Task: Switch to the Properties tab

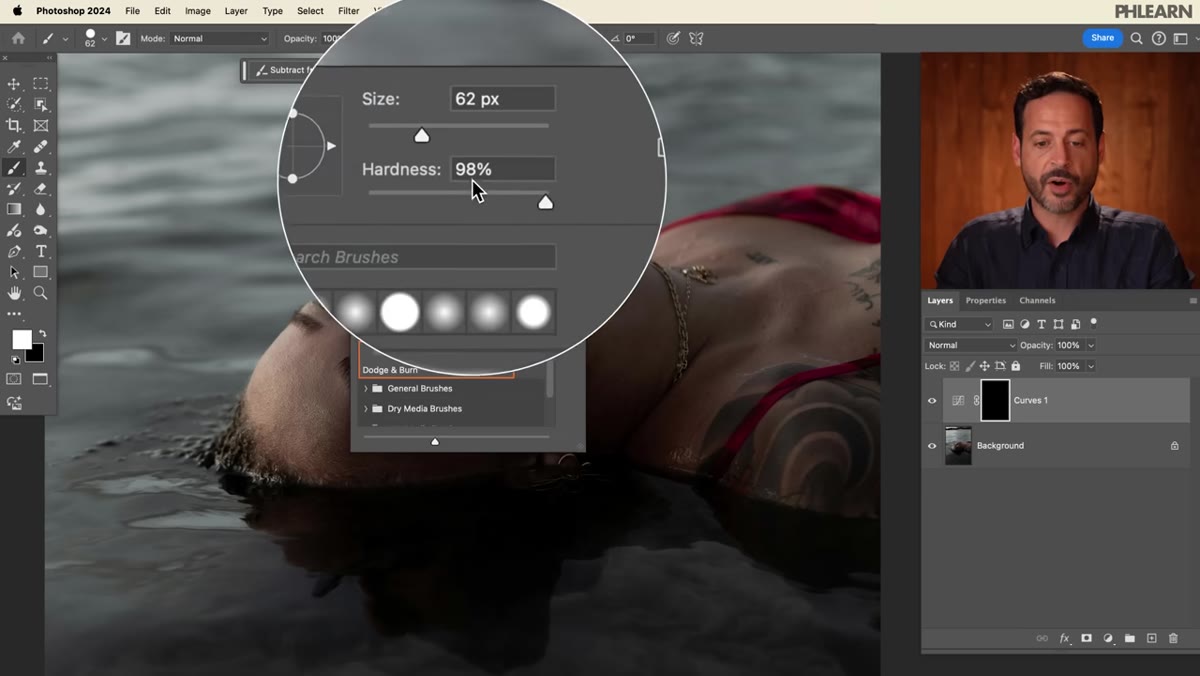Action: coord(986,300)
